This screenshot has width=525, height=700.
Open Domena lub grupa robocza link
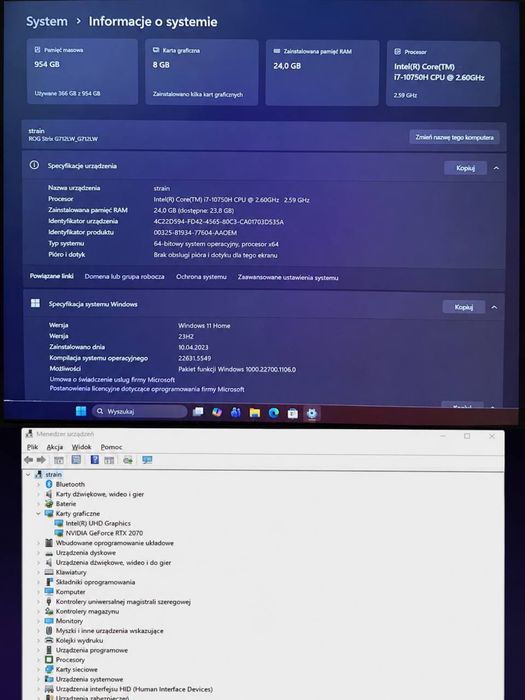(x=125, y=277)
